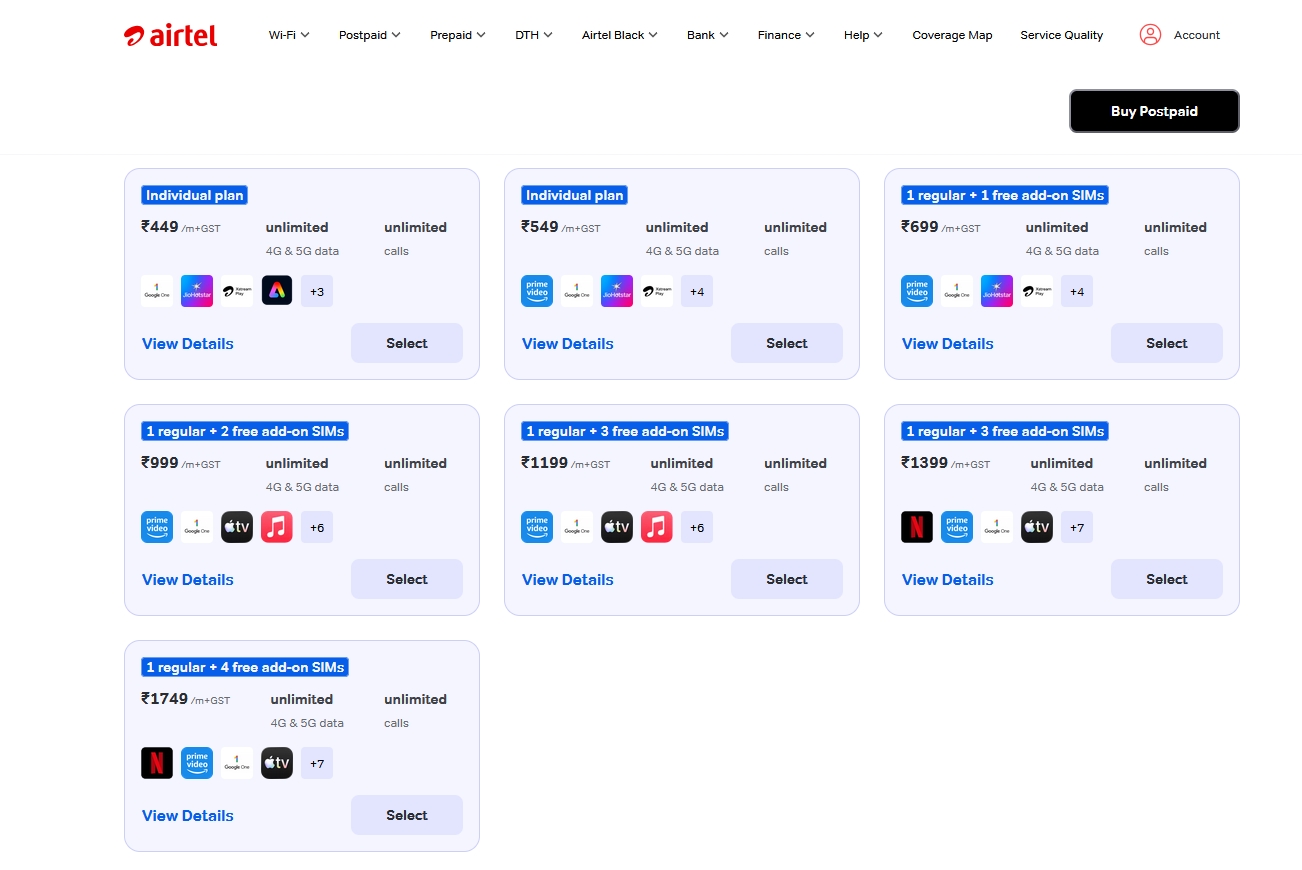Select the ₹449 individual plan

pos(407,343)
